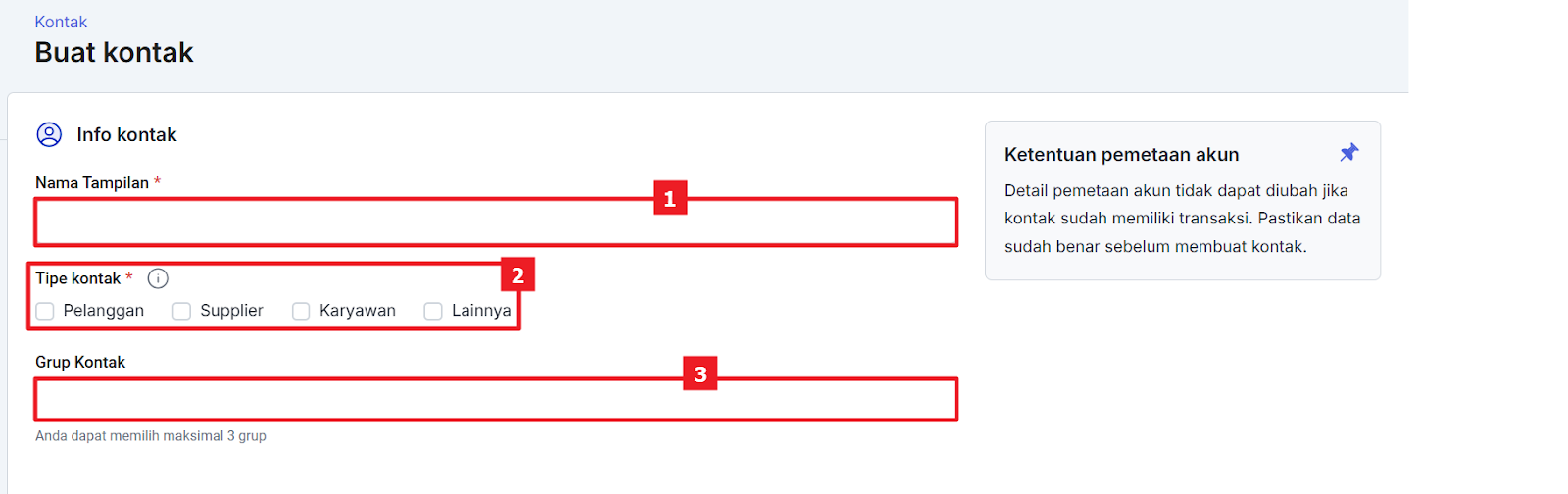Click the Info kontak section heading
Screen dimensions: 1568x494
point(127,134)
